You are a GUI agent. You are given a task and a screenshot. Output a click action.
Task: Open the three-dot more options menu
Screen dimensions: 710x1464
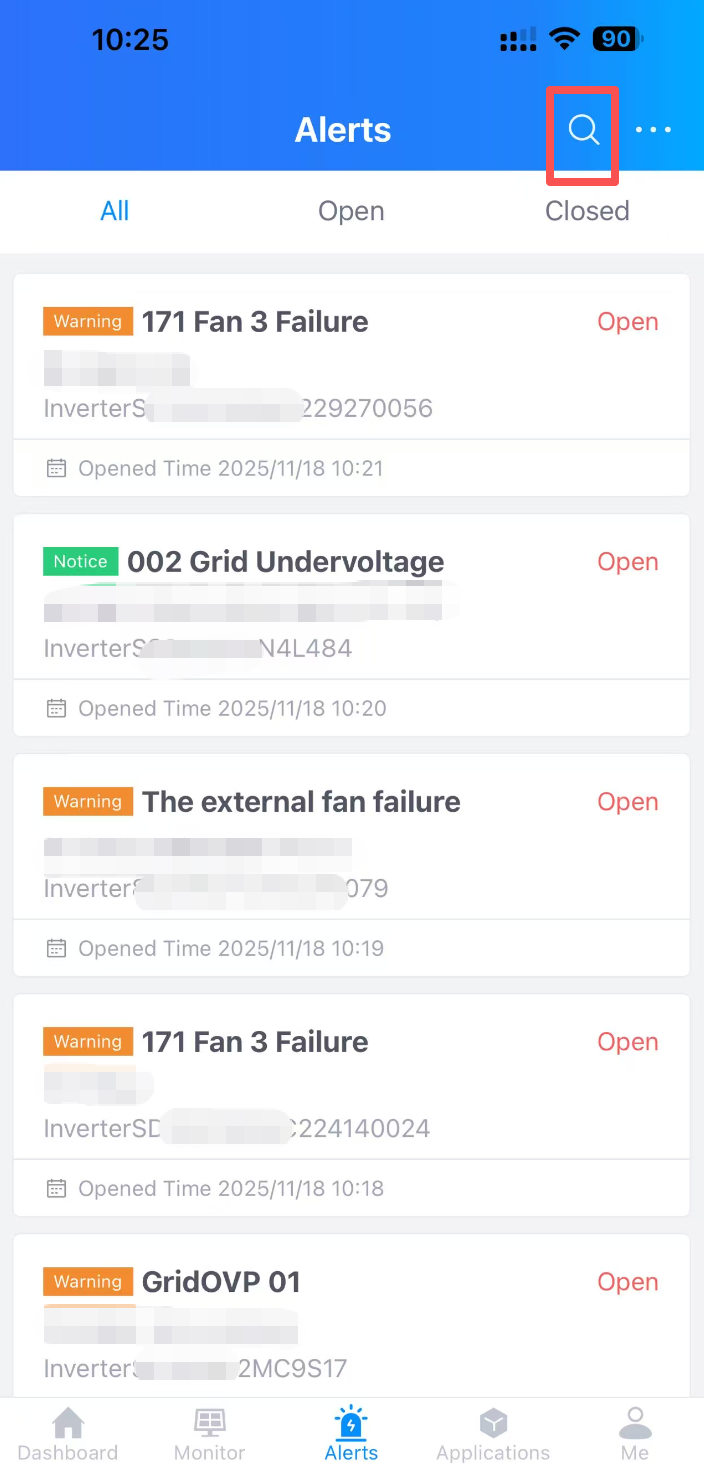653,130
